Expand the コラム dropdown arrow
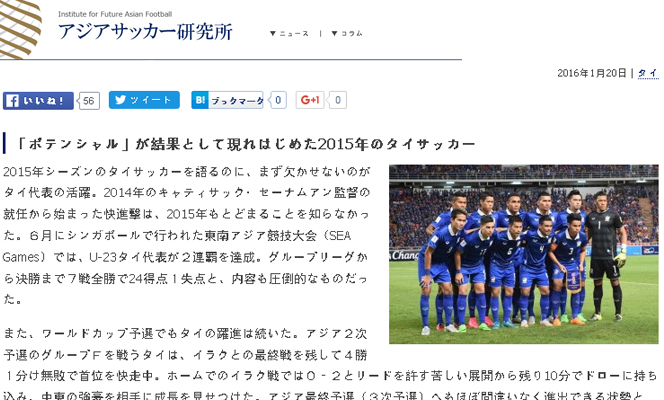 coord(335,33)
